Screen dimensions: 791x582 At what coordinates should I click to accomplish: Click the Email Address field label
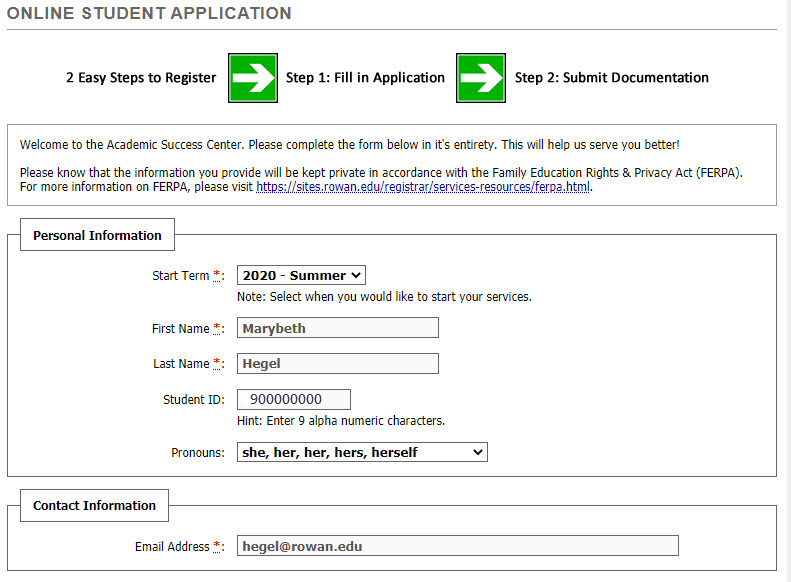tap(172, 547)
